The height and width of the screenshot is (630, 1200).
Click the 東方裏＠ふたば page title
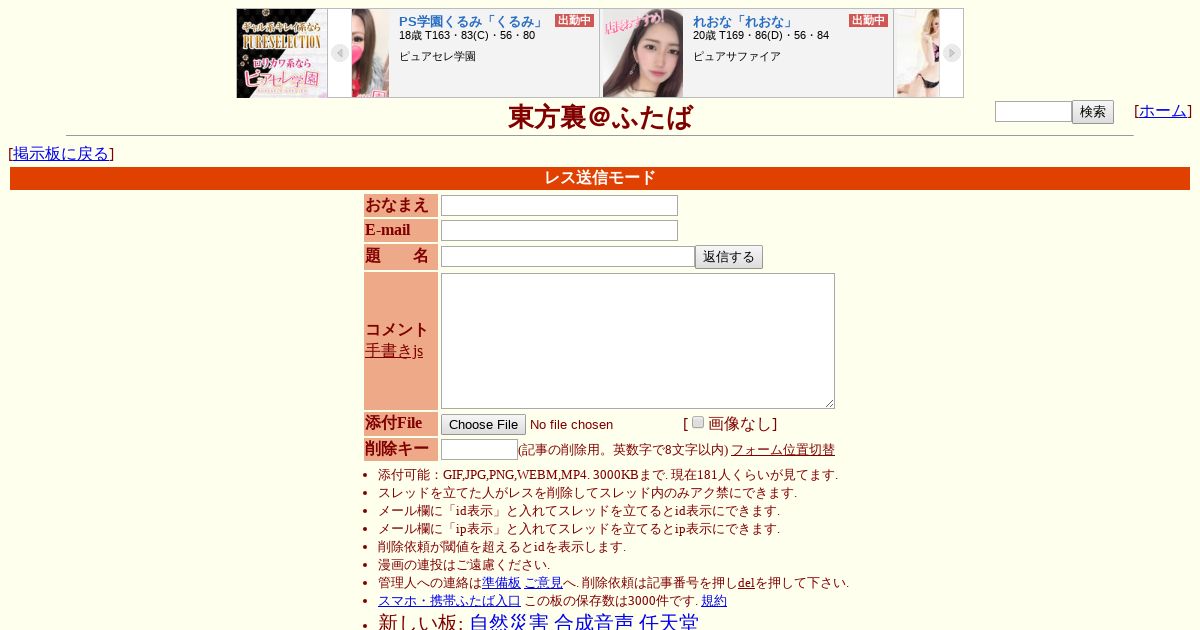coord(600,117)
